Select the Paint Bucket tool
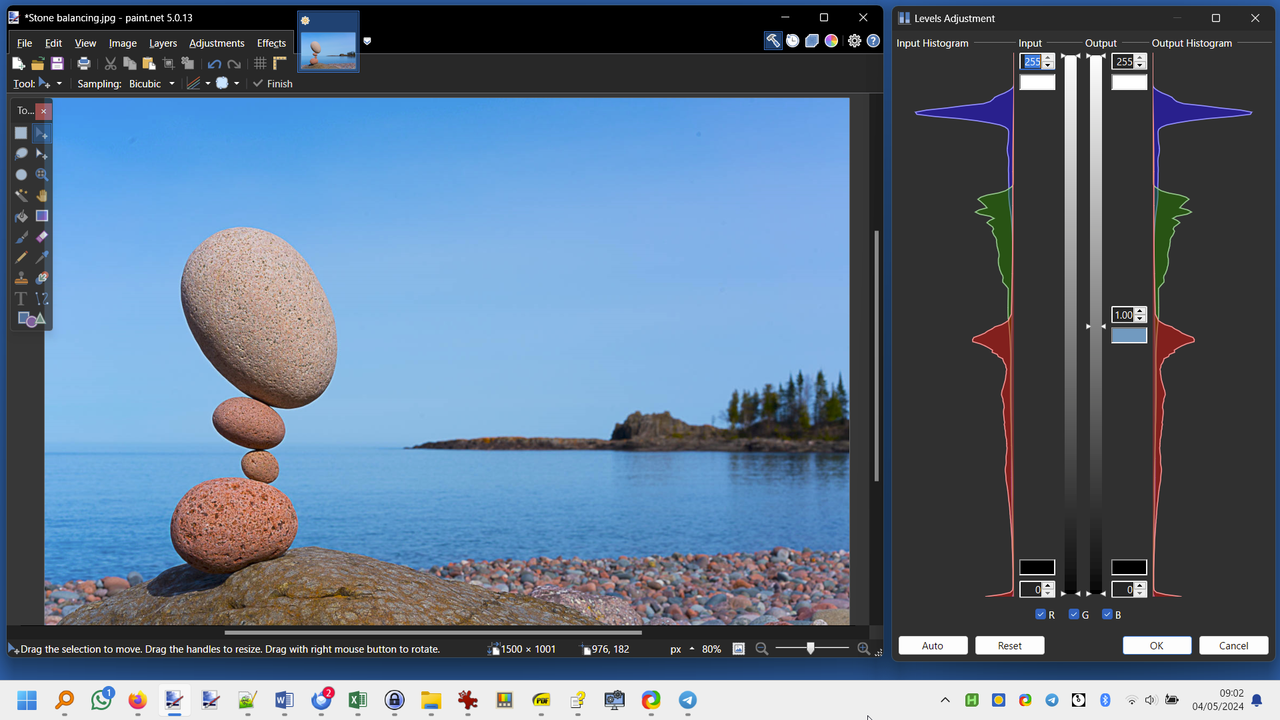This screenshot has height=720, width=1280. coord(21,215)
